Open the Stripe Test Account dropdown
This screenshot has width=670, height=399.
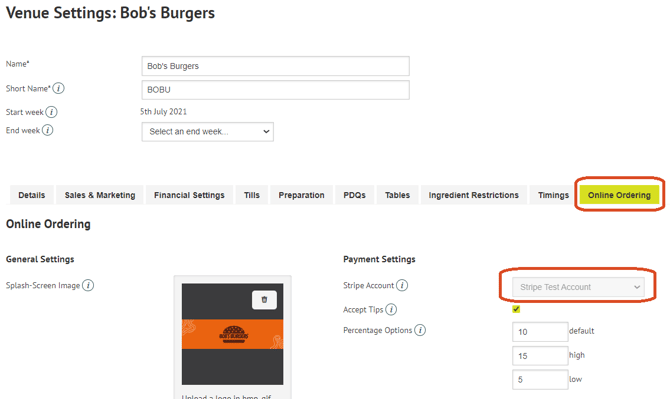pos(578,287)
